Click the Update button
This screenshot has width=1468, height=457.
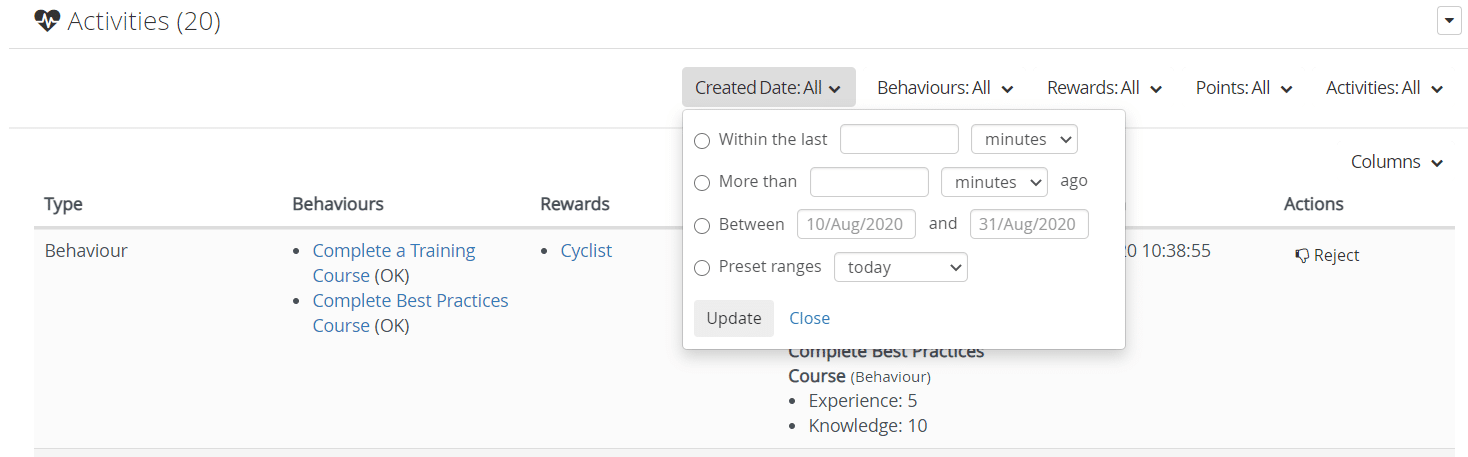pos(734,318)
